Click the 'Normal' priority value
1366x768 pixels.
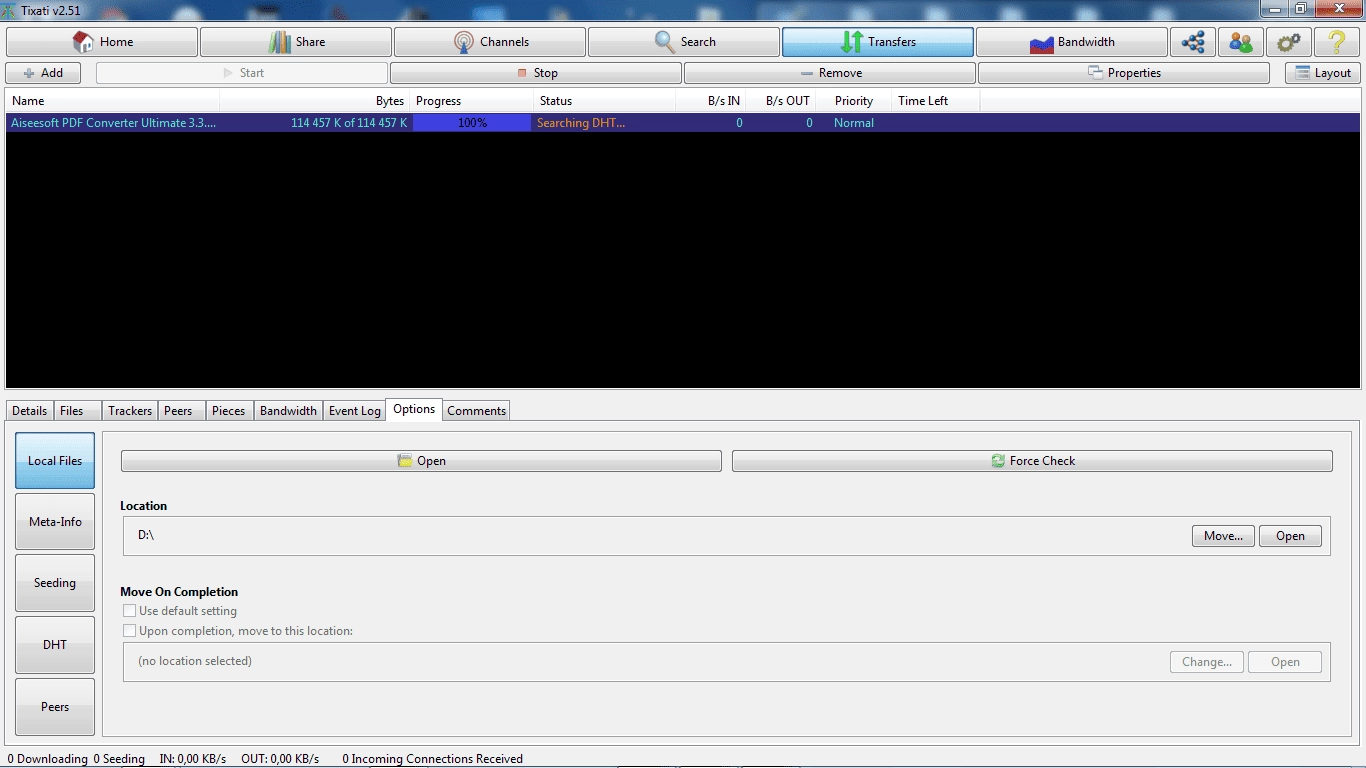854,123
